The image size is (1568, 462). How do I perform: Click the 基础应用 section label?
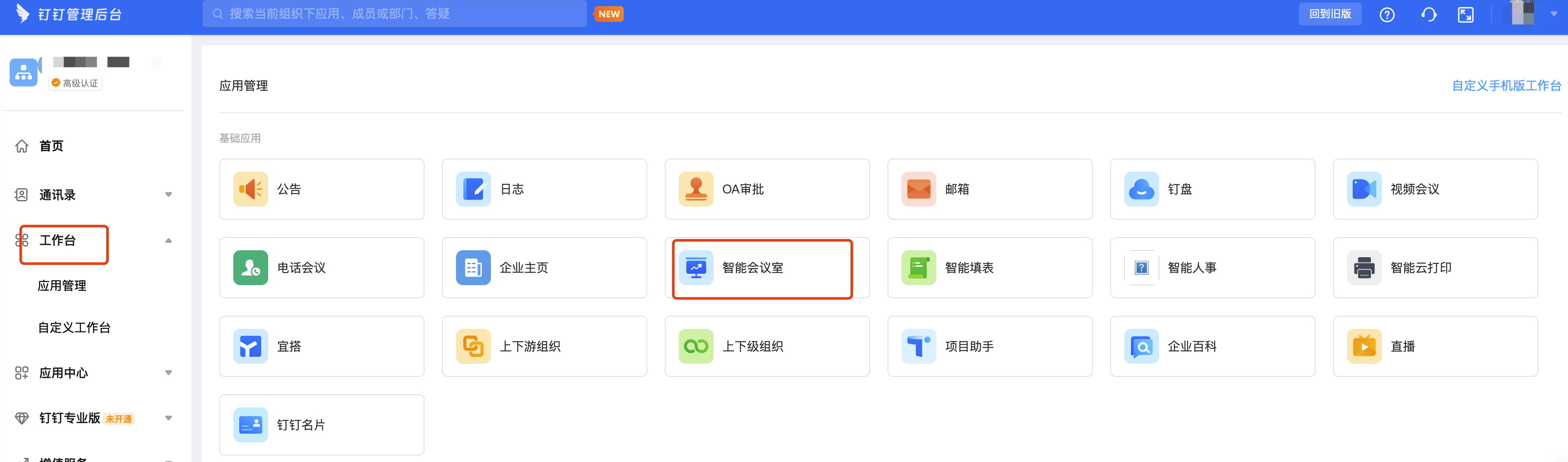click(240, 138)
